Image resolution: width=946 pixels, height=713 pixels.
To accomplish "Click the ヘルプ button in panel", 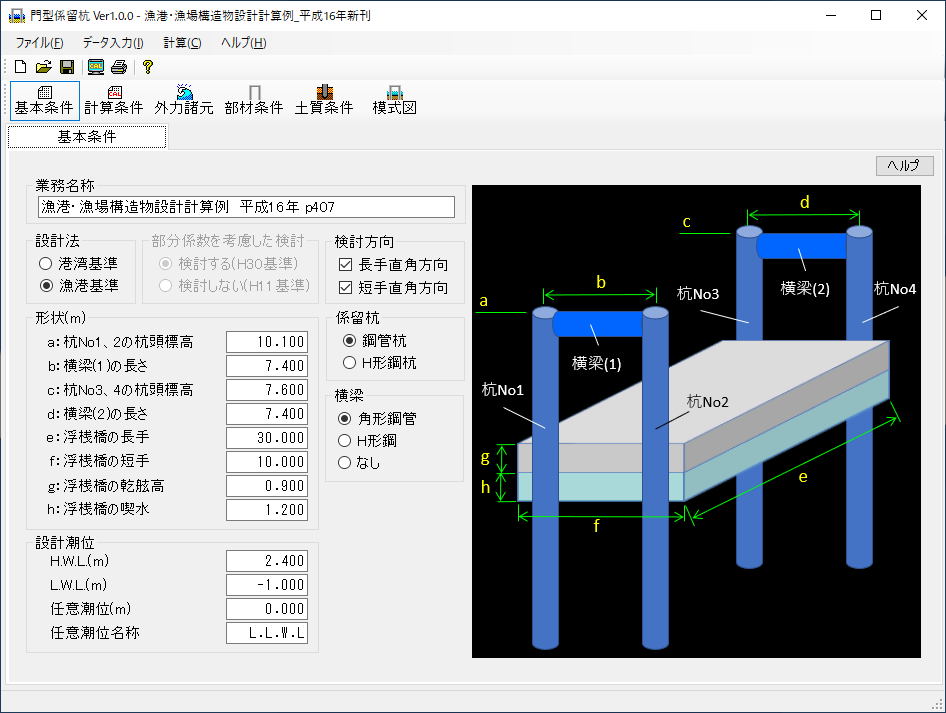I will 904,165.
